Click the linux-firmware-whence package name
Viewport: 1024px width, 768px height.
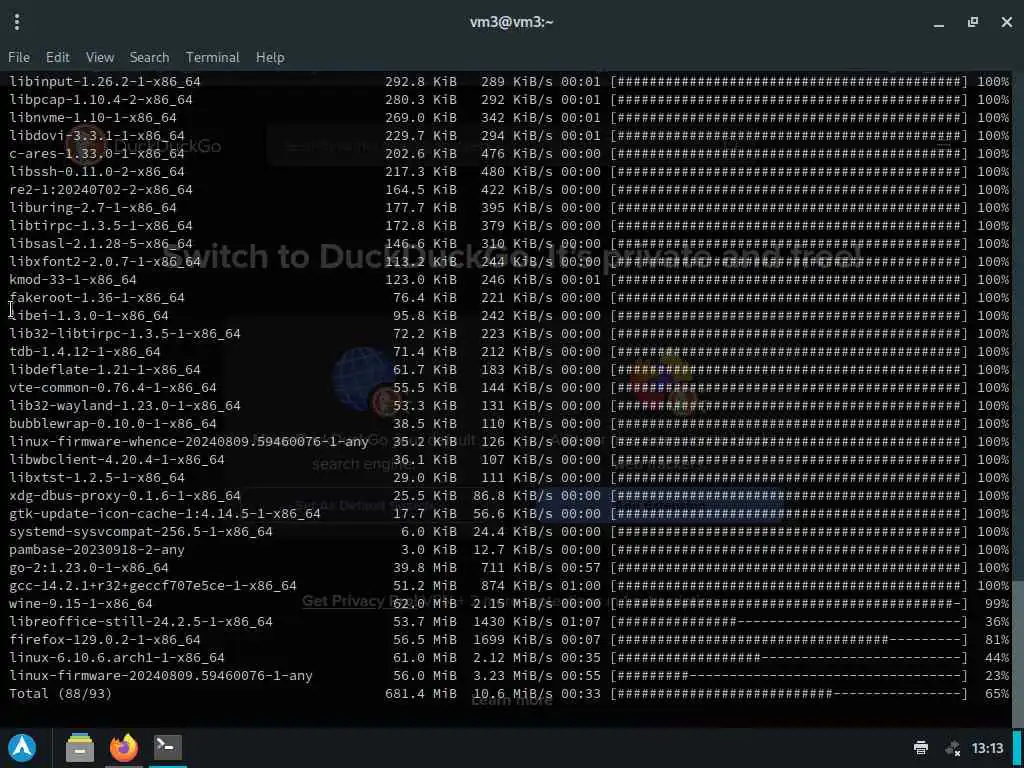(x=189, y=441)
